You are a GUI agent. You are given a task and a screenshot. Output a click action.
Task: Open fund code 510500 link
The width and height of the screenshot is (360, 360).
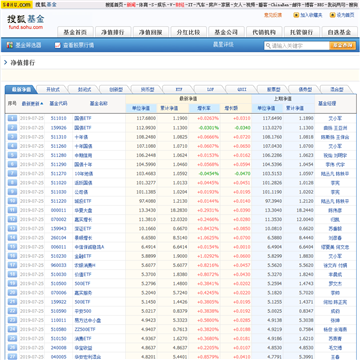point(58,284)
